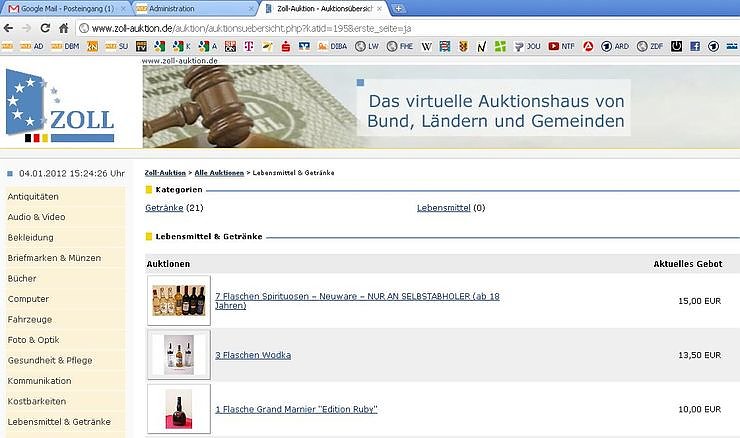The width and height of the screenshot is (740, 438).
Task: Open the 3 Flaschen Wodka auction
Action: click(x=253, y=355)
